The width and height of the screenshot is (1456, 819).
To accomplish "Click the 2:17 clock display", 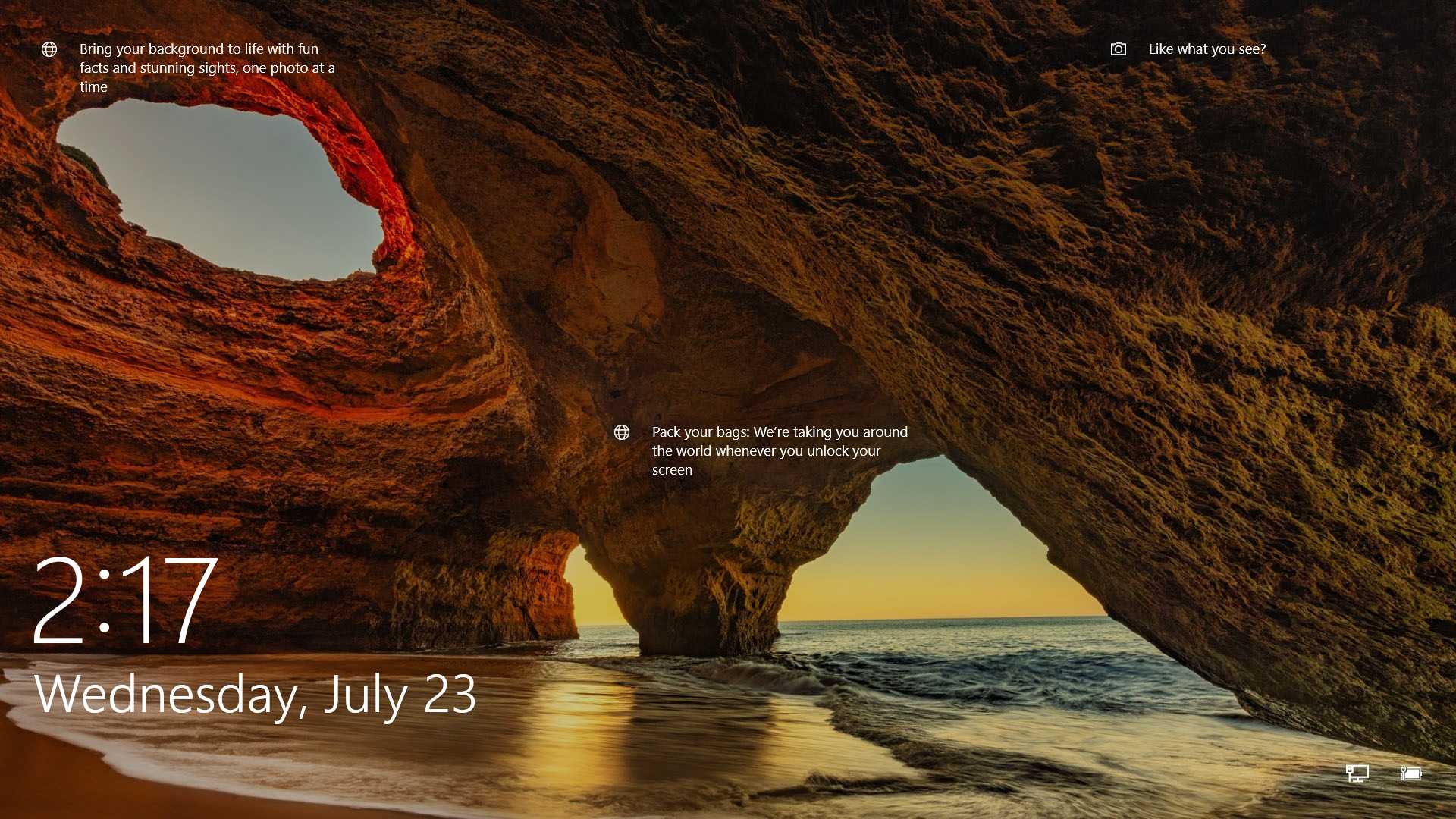I will click(x=125, y=601).
